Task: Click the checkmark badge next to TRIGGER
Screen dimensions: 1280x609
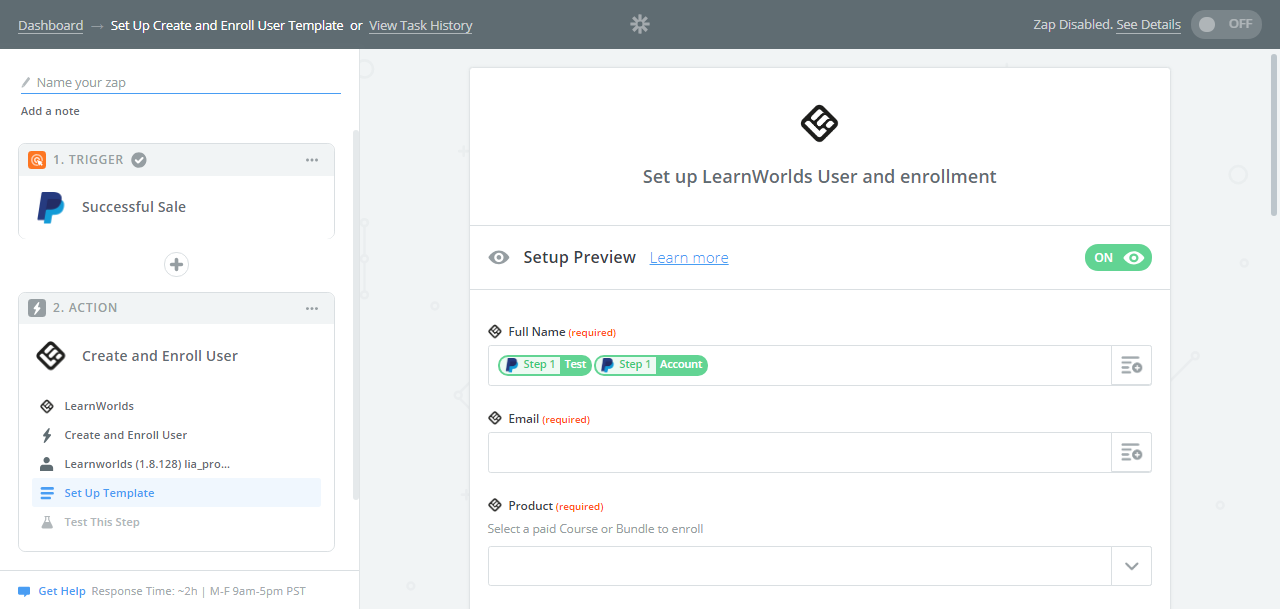Action: 140,159
